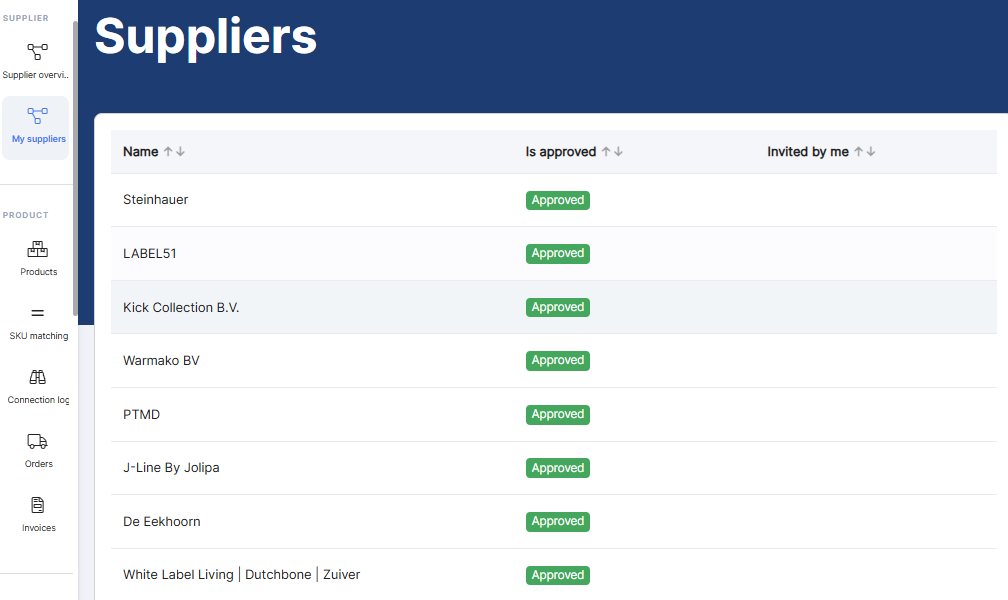Sort Invited by me descending arrow
Viewport: 1008px width, 600px height.
871,152
